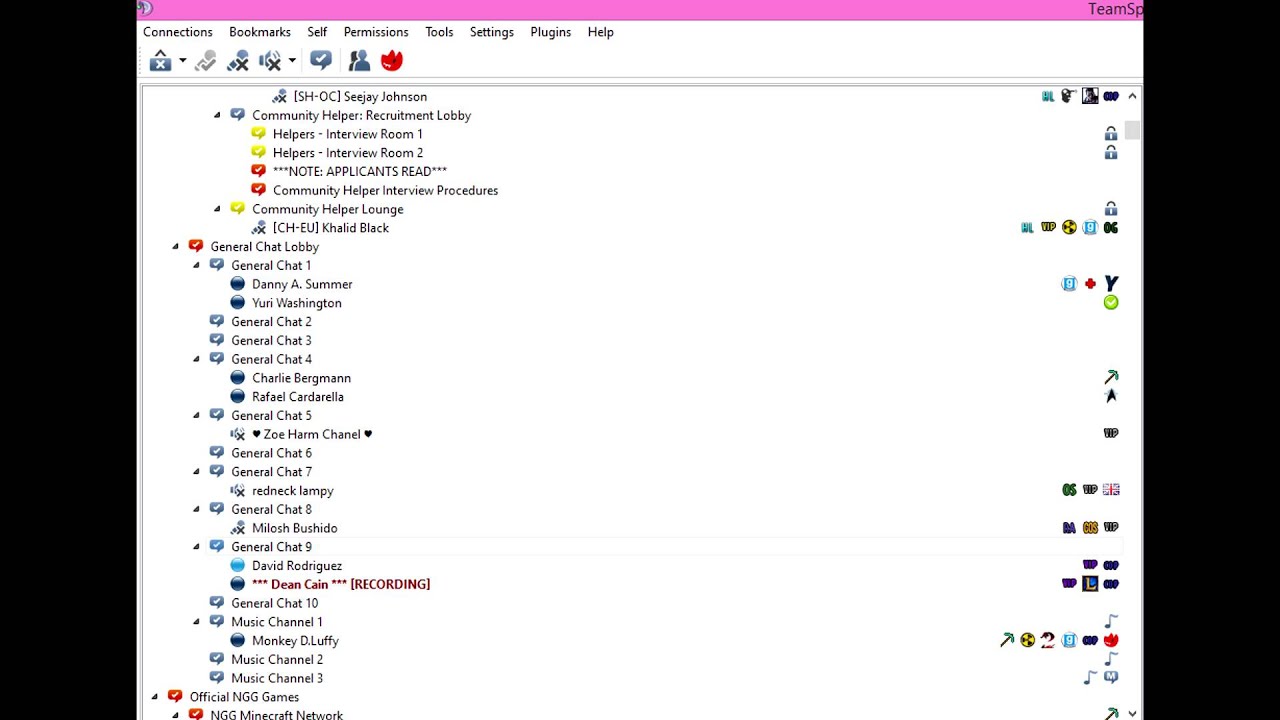
Task: Click Seejay Johnson's avatar thumbnail badge
Action: 1090,96
